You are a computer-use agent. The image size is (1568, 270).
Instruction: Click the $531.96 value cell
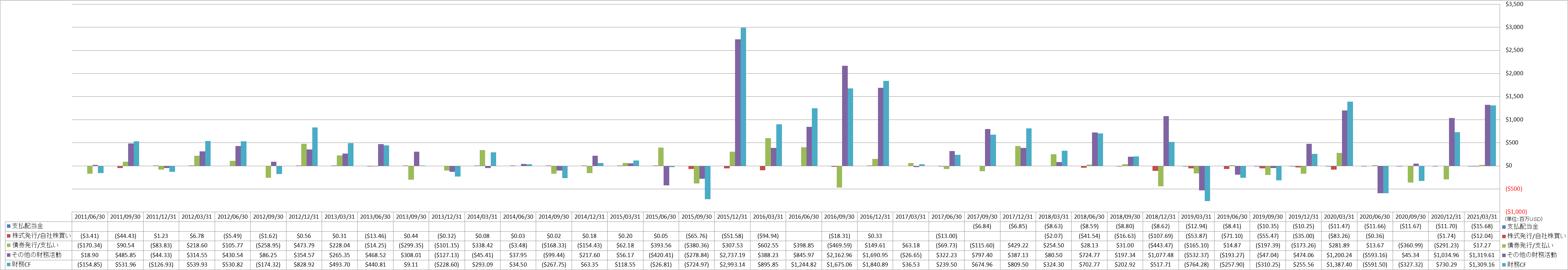126,265
